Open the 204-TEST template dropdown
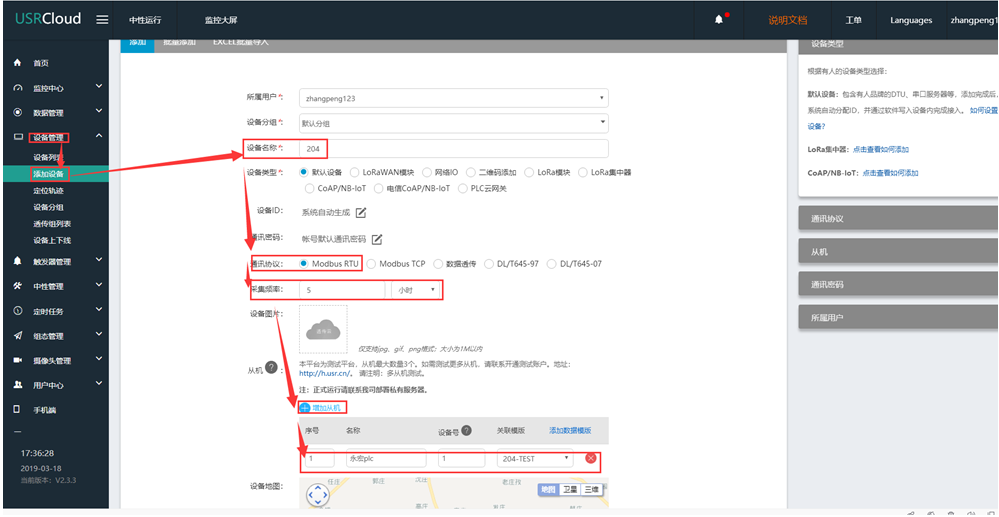The width and height of the screenshot is (999, 517). point(534,459)
